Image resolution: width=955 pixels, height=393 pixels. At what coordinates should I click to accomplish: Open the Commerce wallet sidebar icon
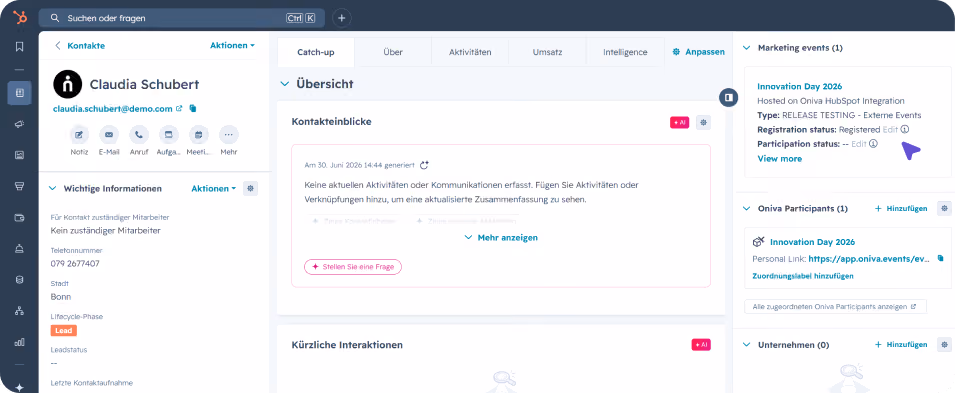coord(19,218)
